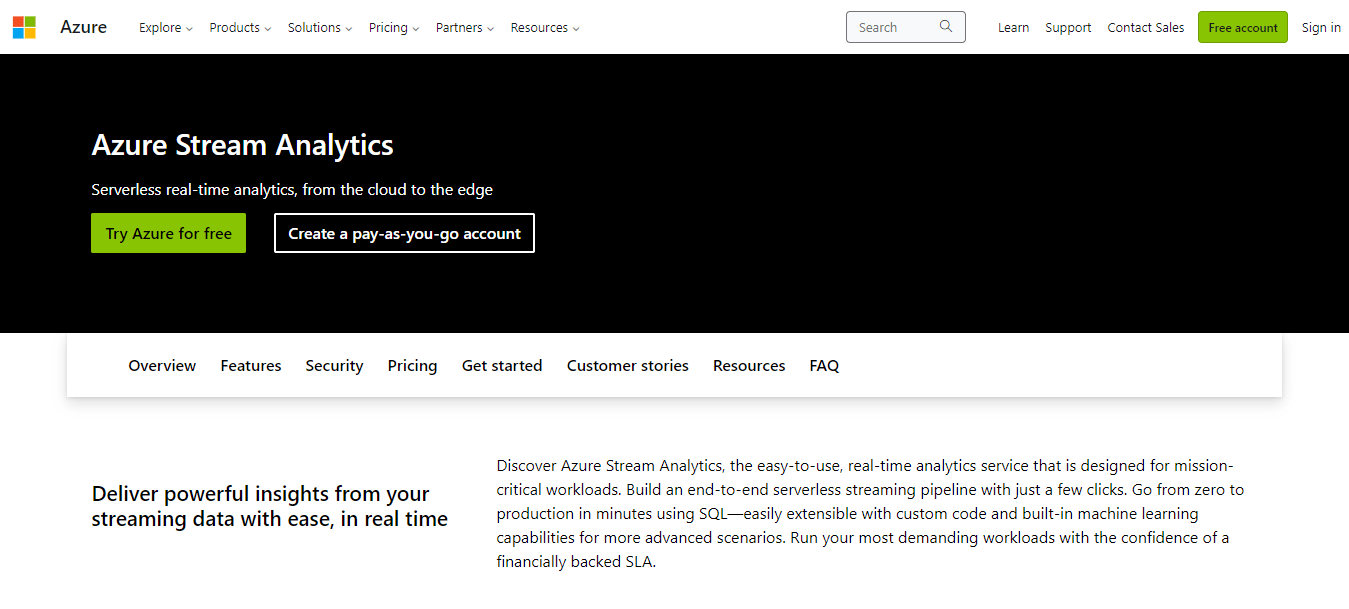This screenshot has height=609, width=1349.
Task: Click the Microsoft logo
Action: [x=23, y=27]
